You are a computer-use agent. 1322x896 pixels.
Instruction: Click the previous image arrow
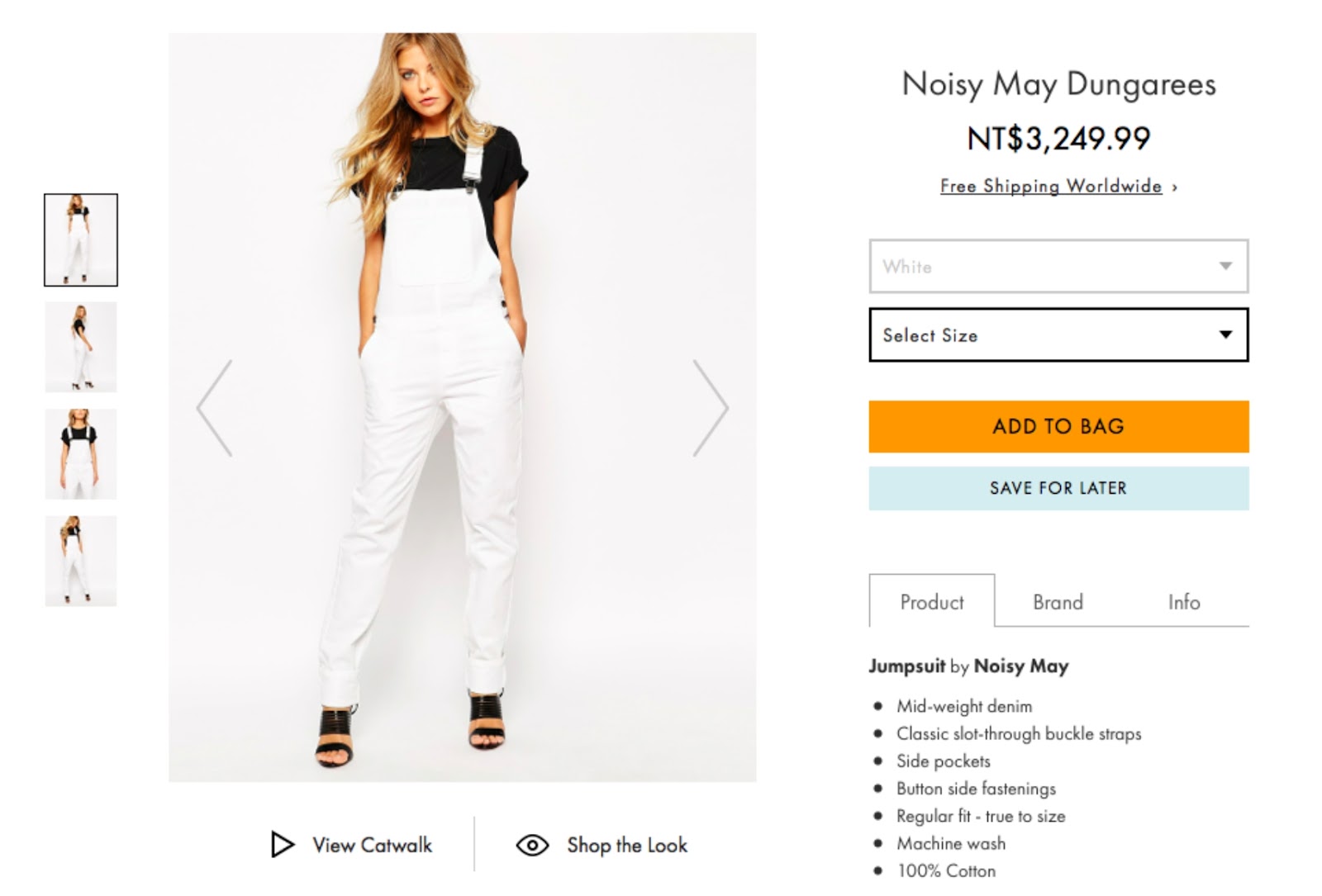[x=215, y=408]
